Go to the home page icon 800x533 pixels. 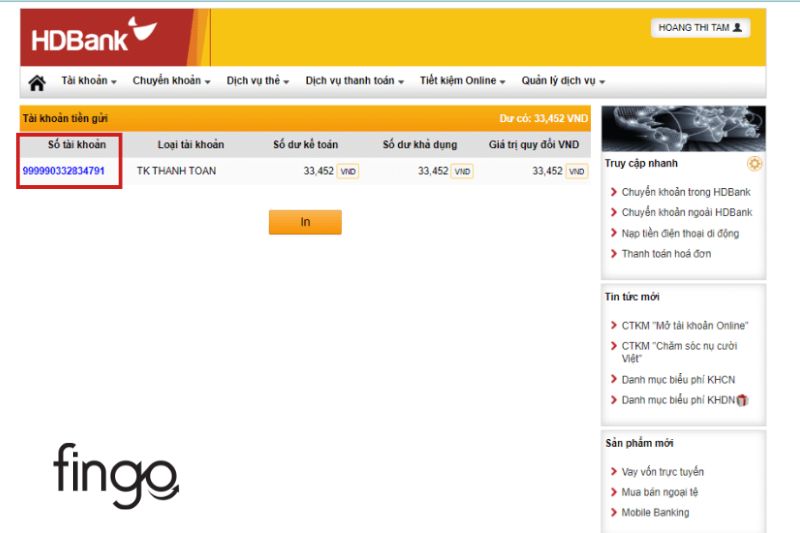click(37, 82)
